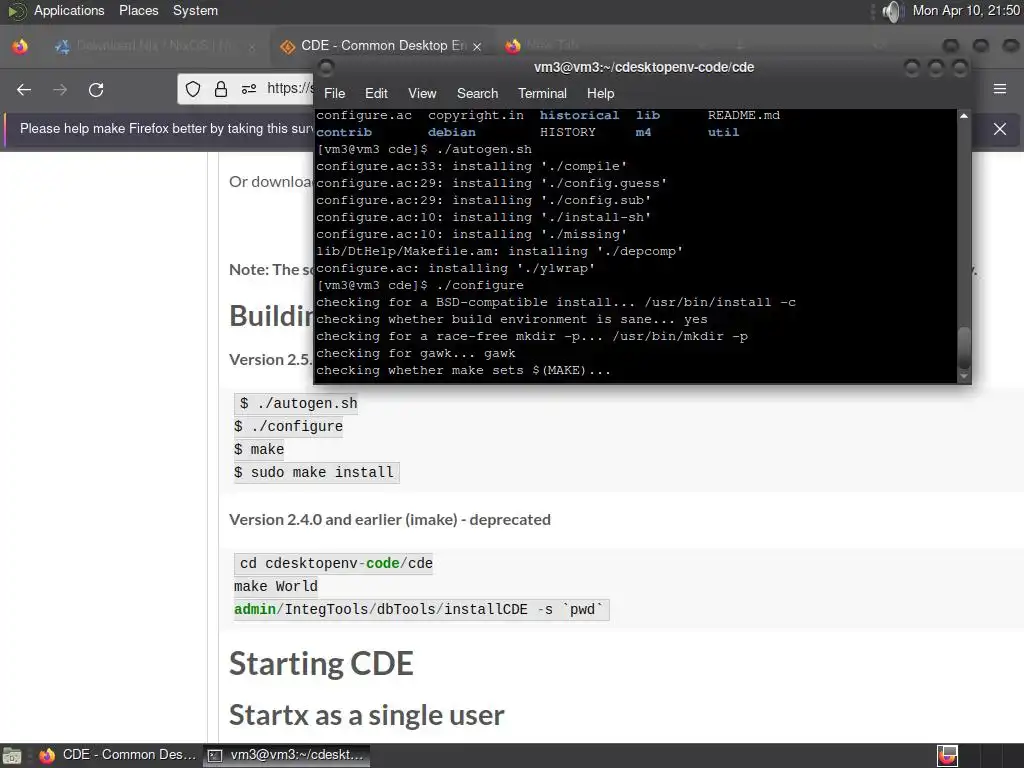This screenshot has width=1024, height=768.
Task: Open the Firefox hamburger menu
Action: 1000,89
